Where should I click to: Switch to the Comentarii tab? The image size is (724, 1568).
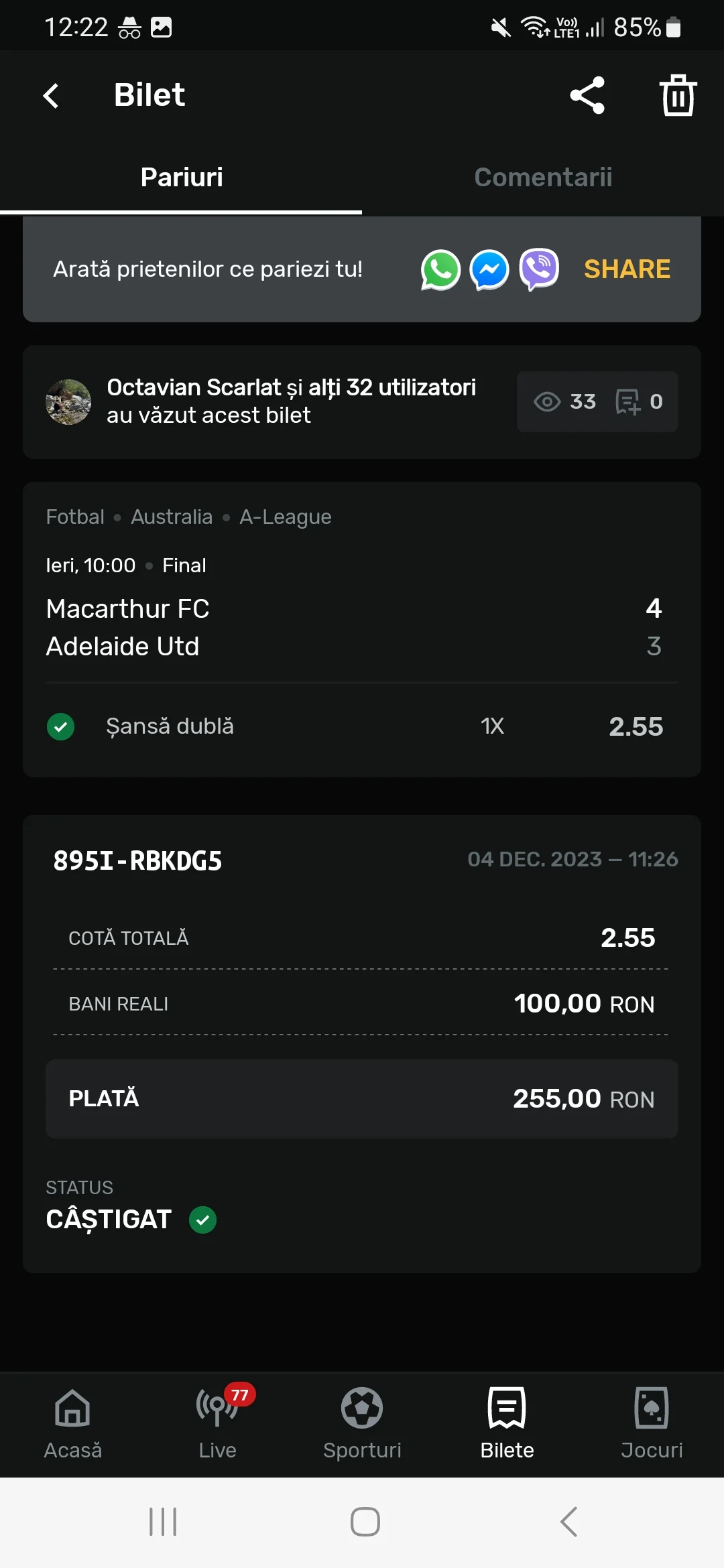543,178
